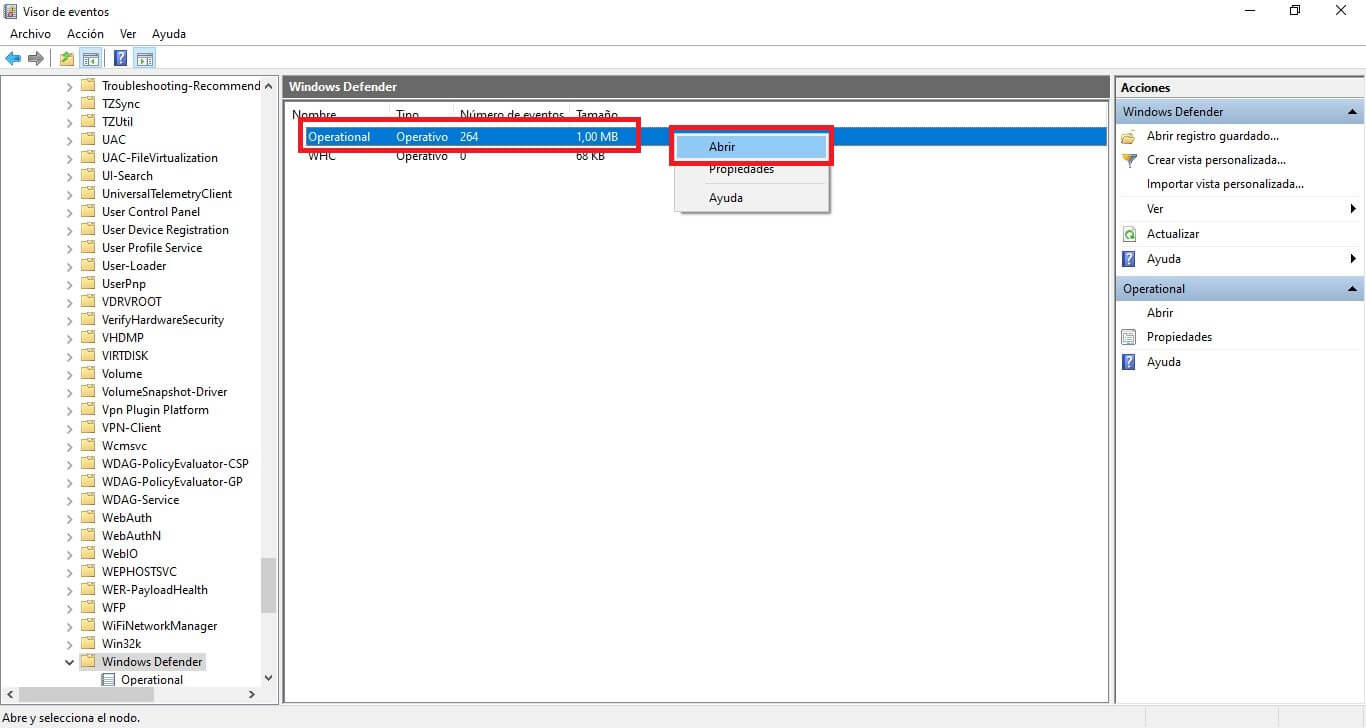
Task: Open the Archivo menu
Action: tap(30, 34)
